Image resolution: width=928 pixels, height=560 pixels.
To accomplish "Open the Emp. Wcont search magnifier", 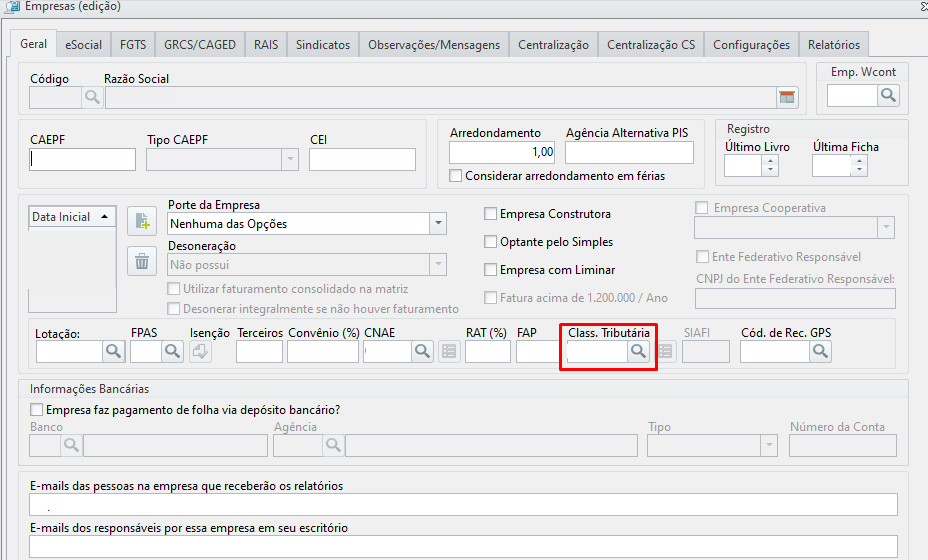I will (x=888, y=95).
